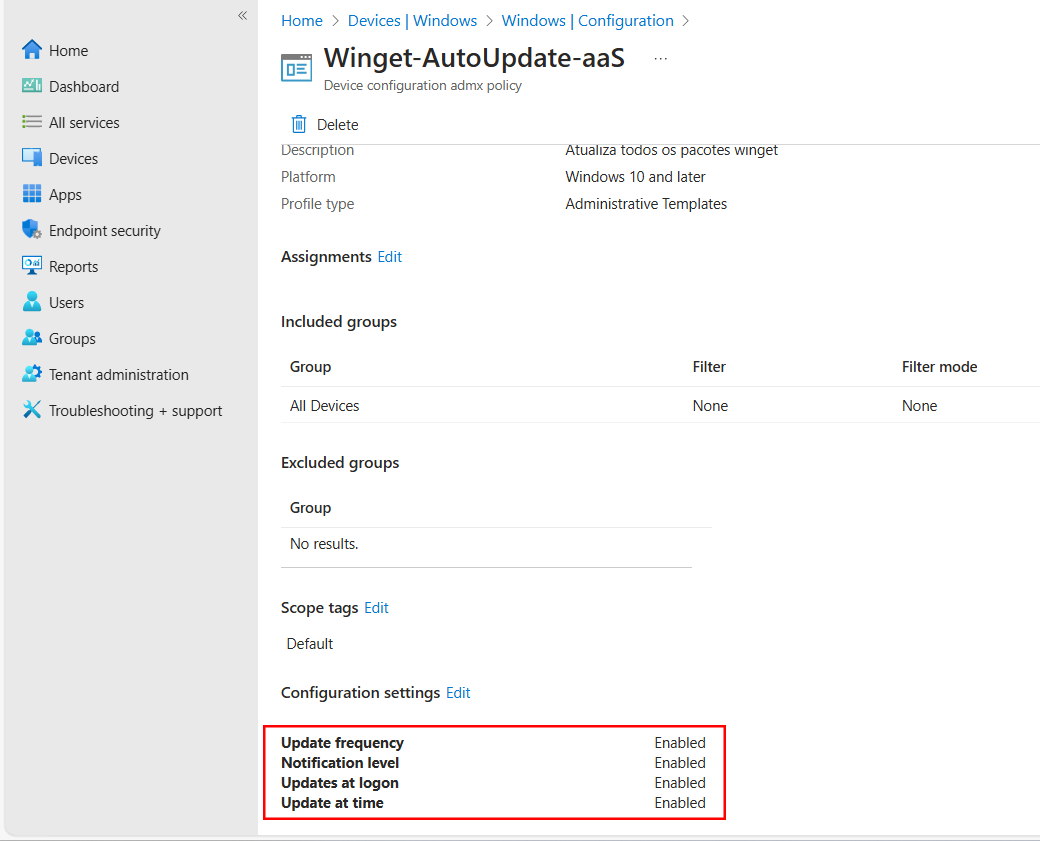Click the Group header under Excluded groups
The width and height of the screenshot is (1040, 841).
pos(310,508)
